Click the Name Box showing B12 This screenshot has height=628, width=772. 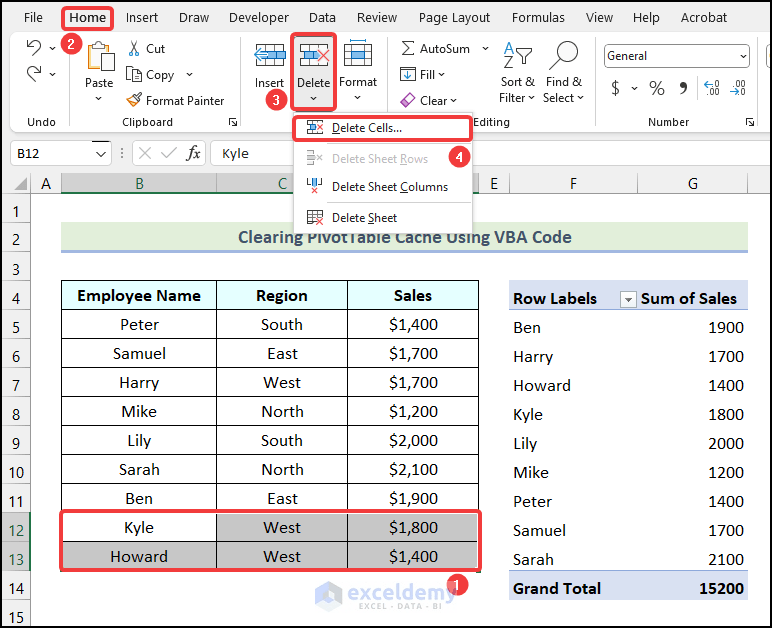click(54, 154)
